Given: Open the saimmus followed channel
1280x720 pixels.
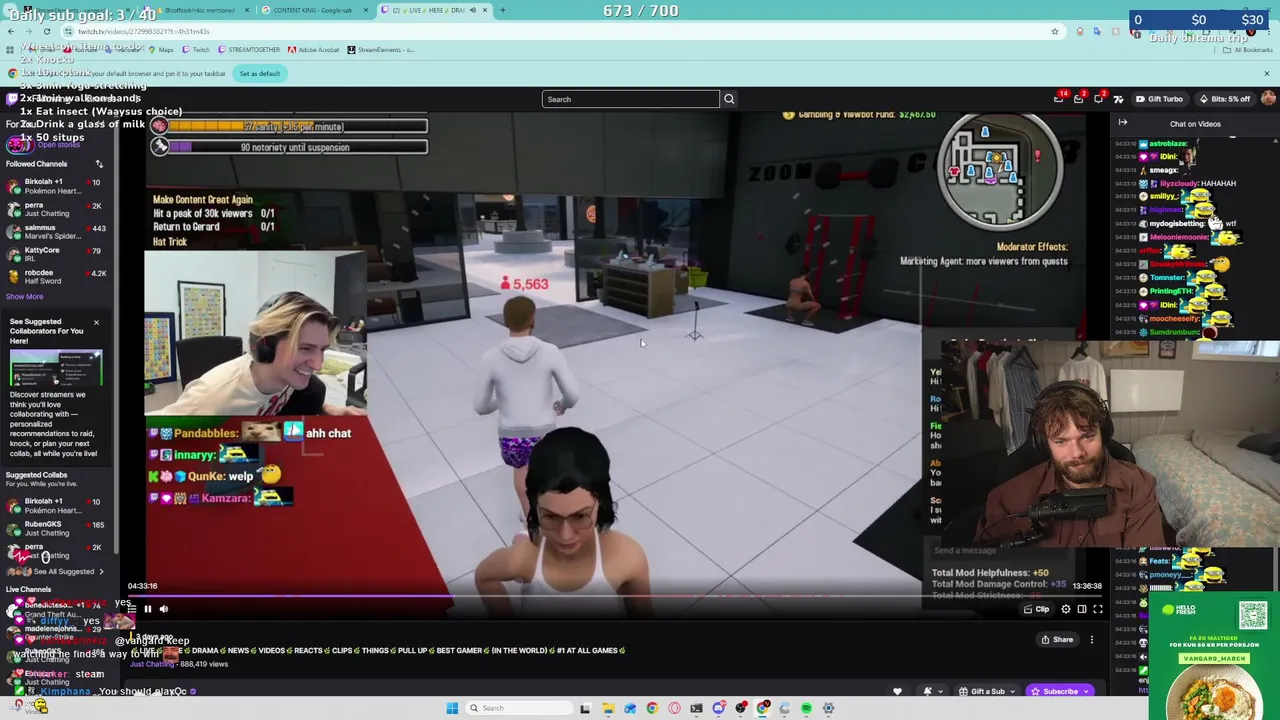Looking at the screenshot, I should coord(57,232).
